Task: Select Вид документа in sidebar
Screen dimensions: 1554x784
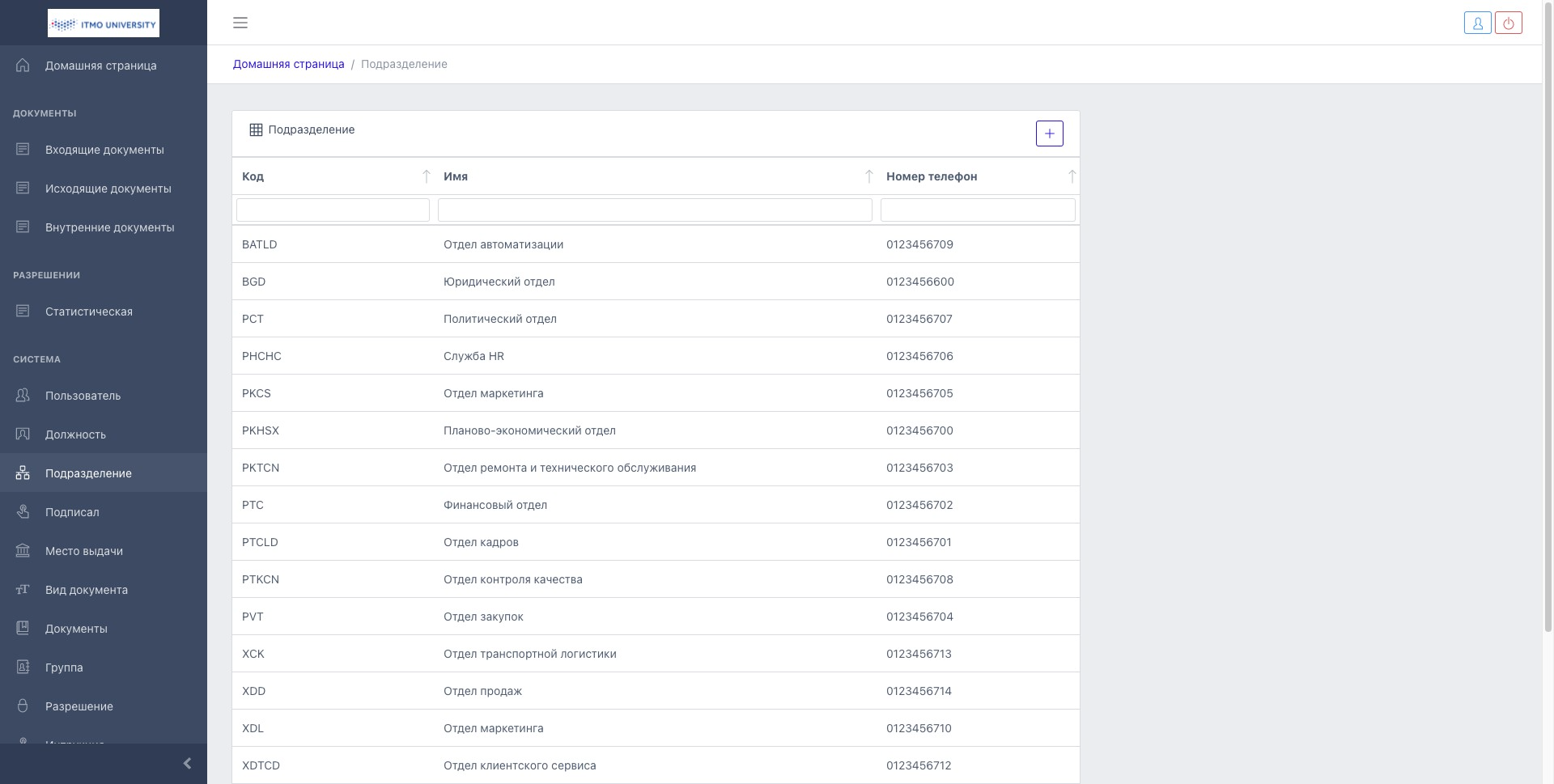Action: 87,590
